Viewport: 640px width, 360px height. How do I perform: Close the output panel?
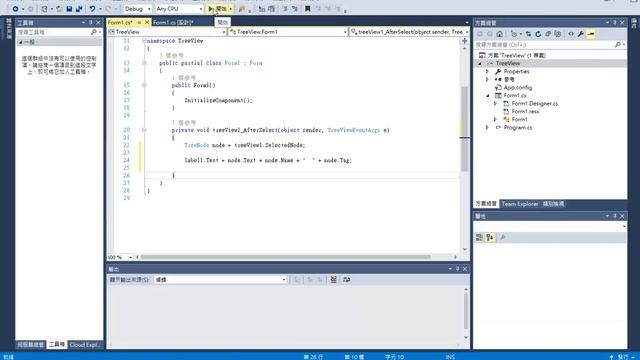[x=464, y=269]
